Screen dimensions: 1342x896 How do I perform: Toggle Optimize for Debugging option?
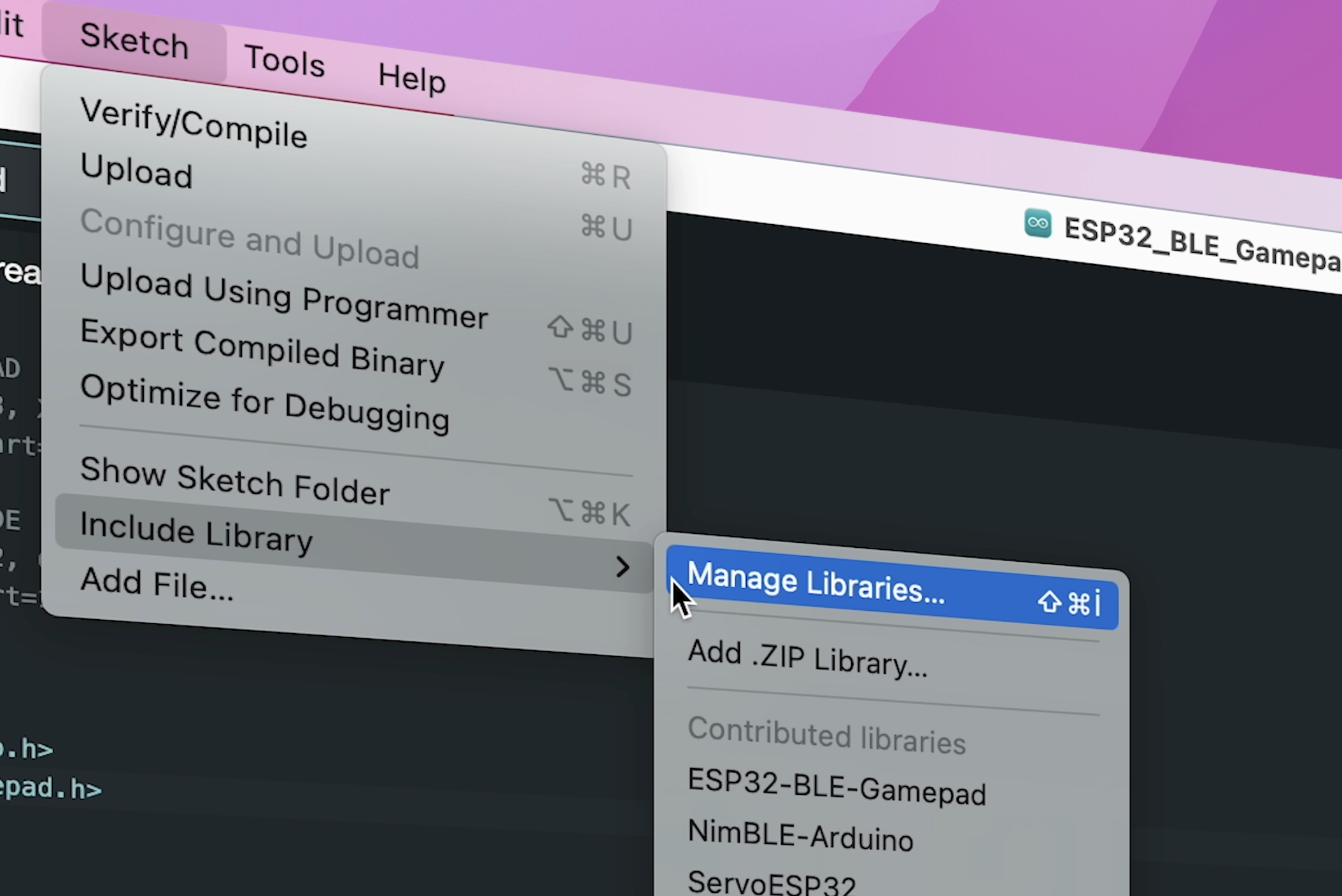[264, 403]
